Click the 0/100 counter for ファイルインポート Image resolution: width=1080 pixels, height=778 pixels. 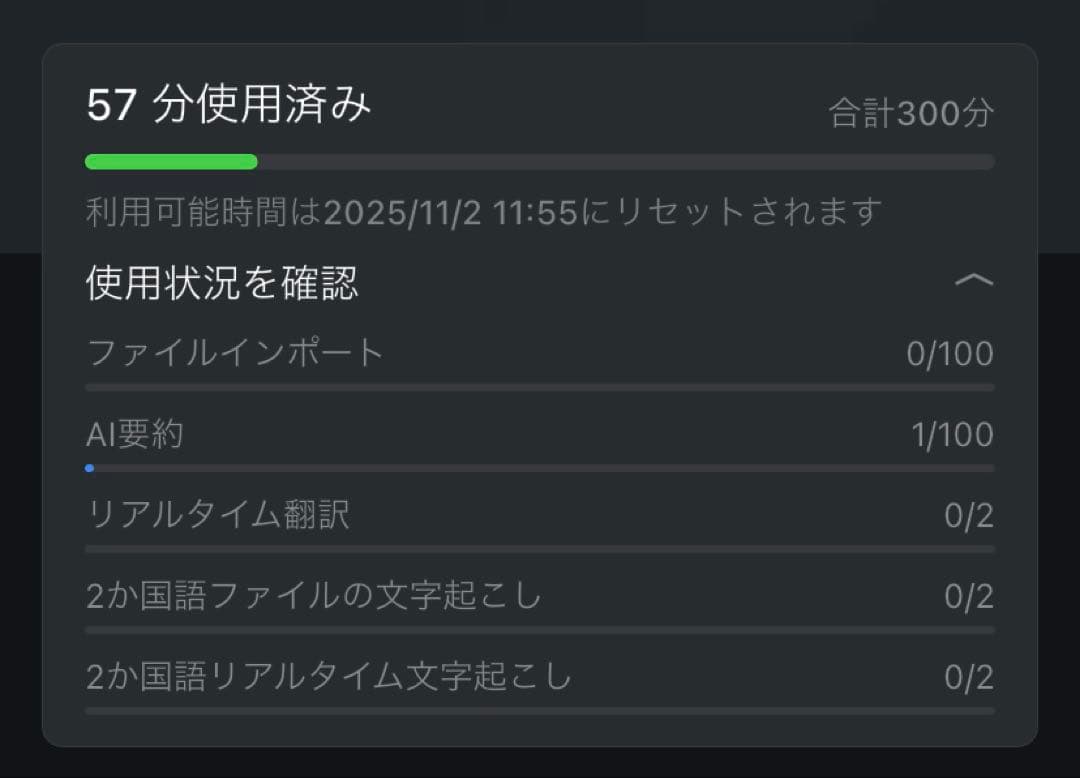pos(951,352)
